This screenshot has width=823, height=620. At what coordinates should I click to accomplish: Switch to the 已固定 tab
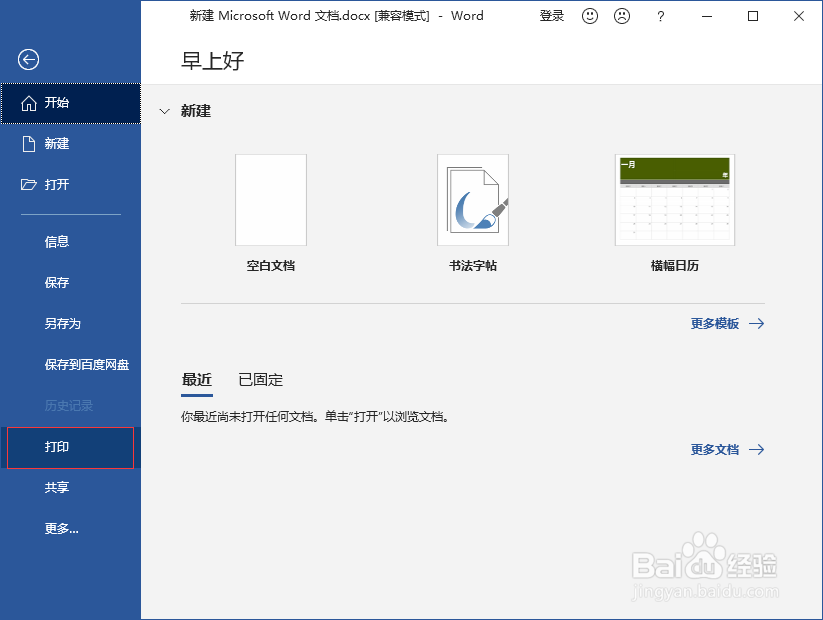260,380
